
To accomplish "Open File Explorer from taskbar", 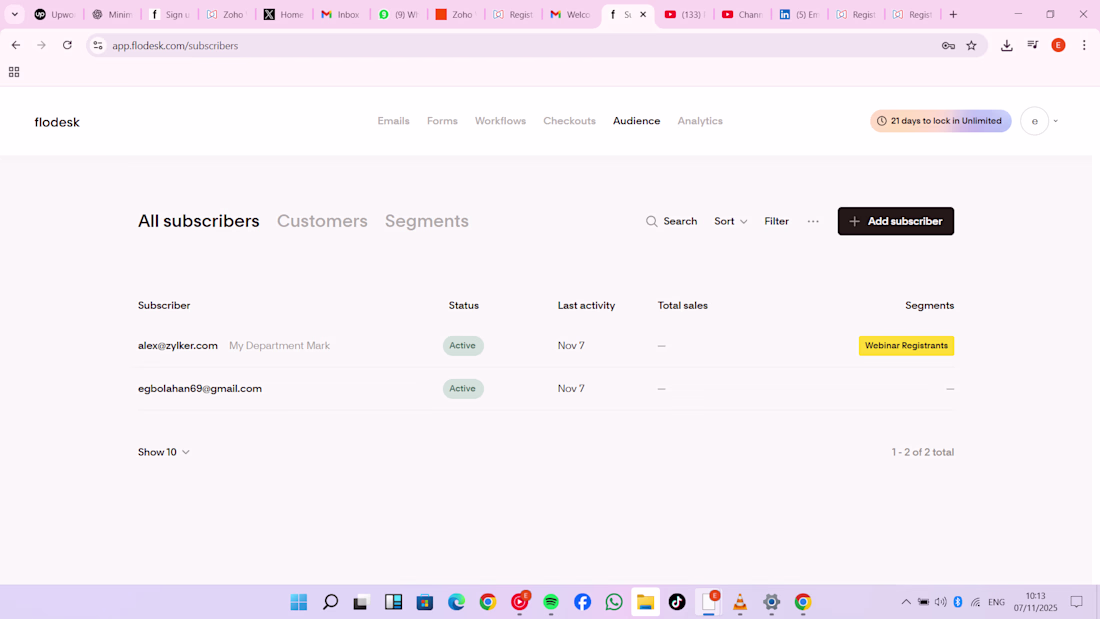I will pyautogui.click(x=645, y=602).
